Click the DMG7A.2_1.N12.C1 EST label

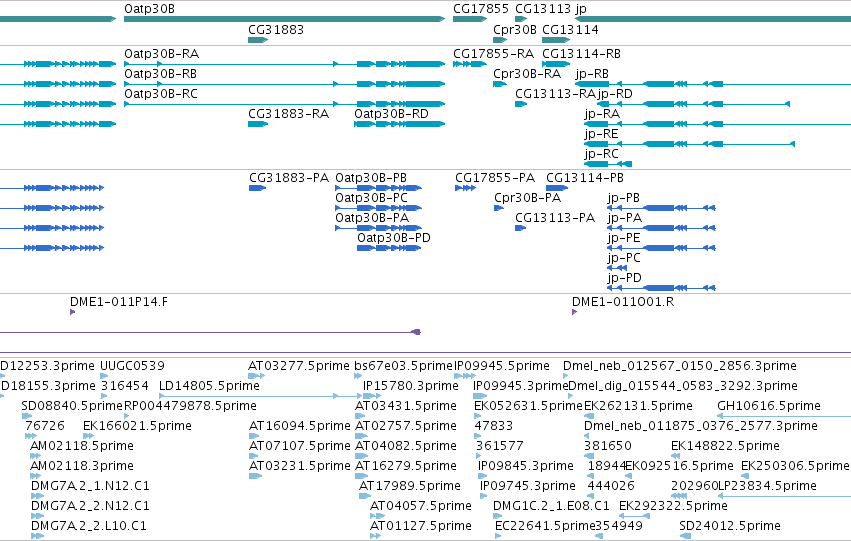90,486
